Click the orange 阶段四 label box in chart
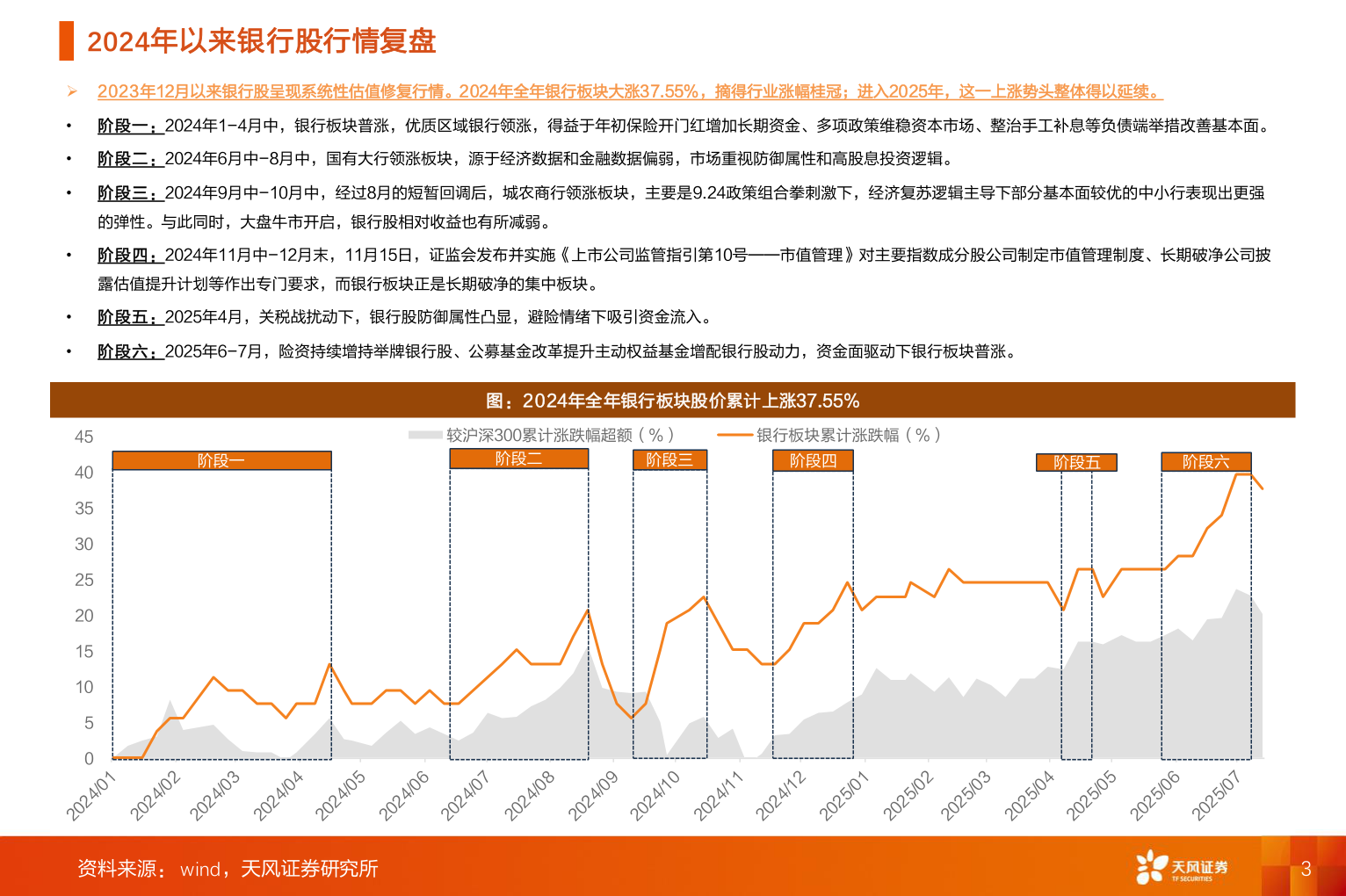The image size is (1346, 896). 813,460
